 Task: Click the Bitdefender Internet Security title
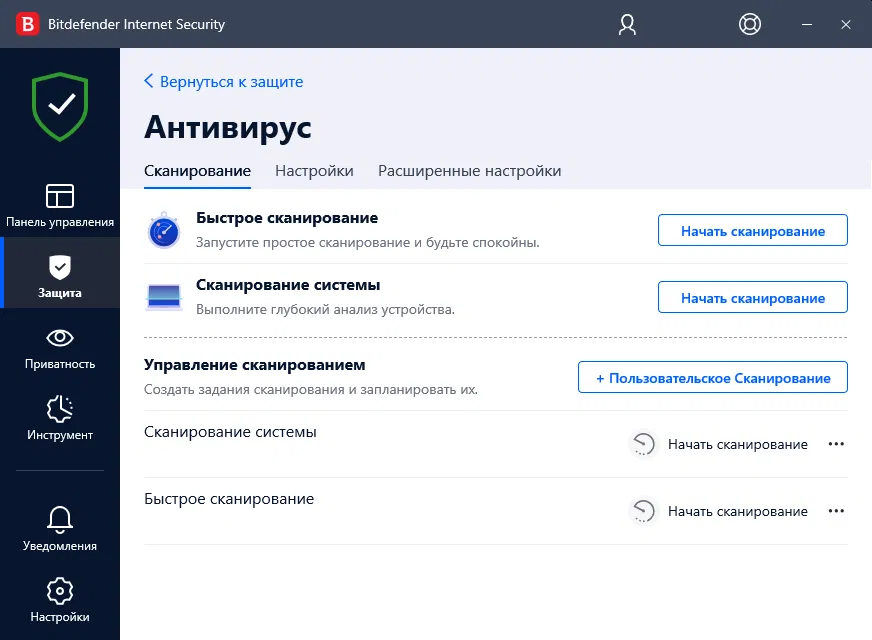136,24
